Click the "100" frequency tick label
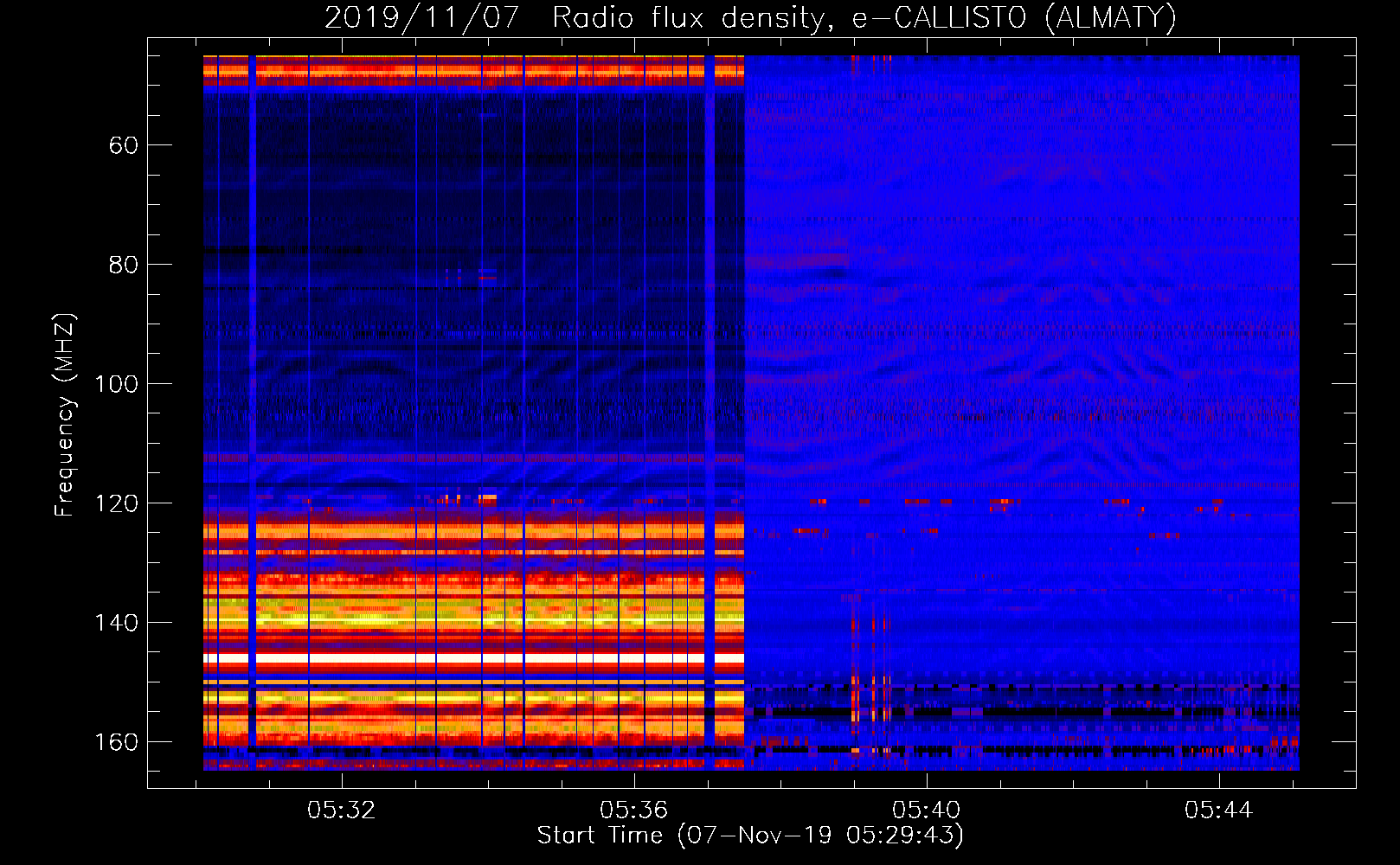 pyautogui.click(x=116, y=384)
